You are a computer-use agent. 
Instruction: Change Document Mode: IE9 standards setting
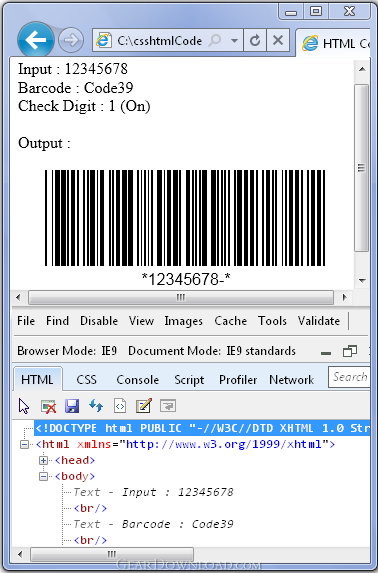click(x=212, y=351)
